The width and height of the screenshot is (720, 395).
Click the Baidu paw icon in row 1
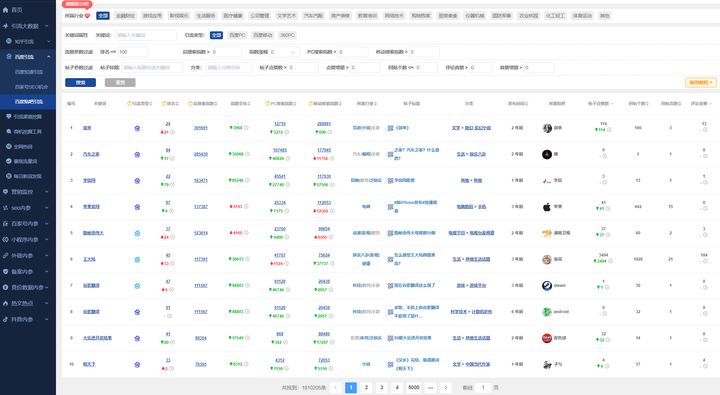137,128
